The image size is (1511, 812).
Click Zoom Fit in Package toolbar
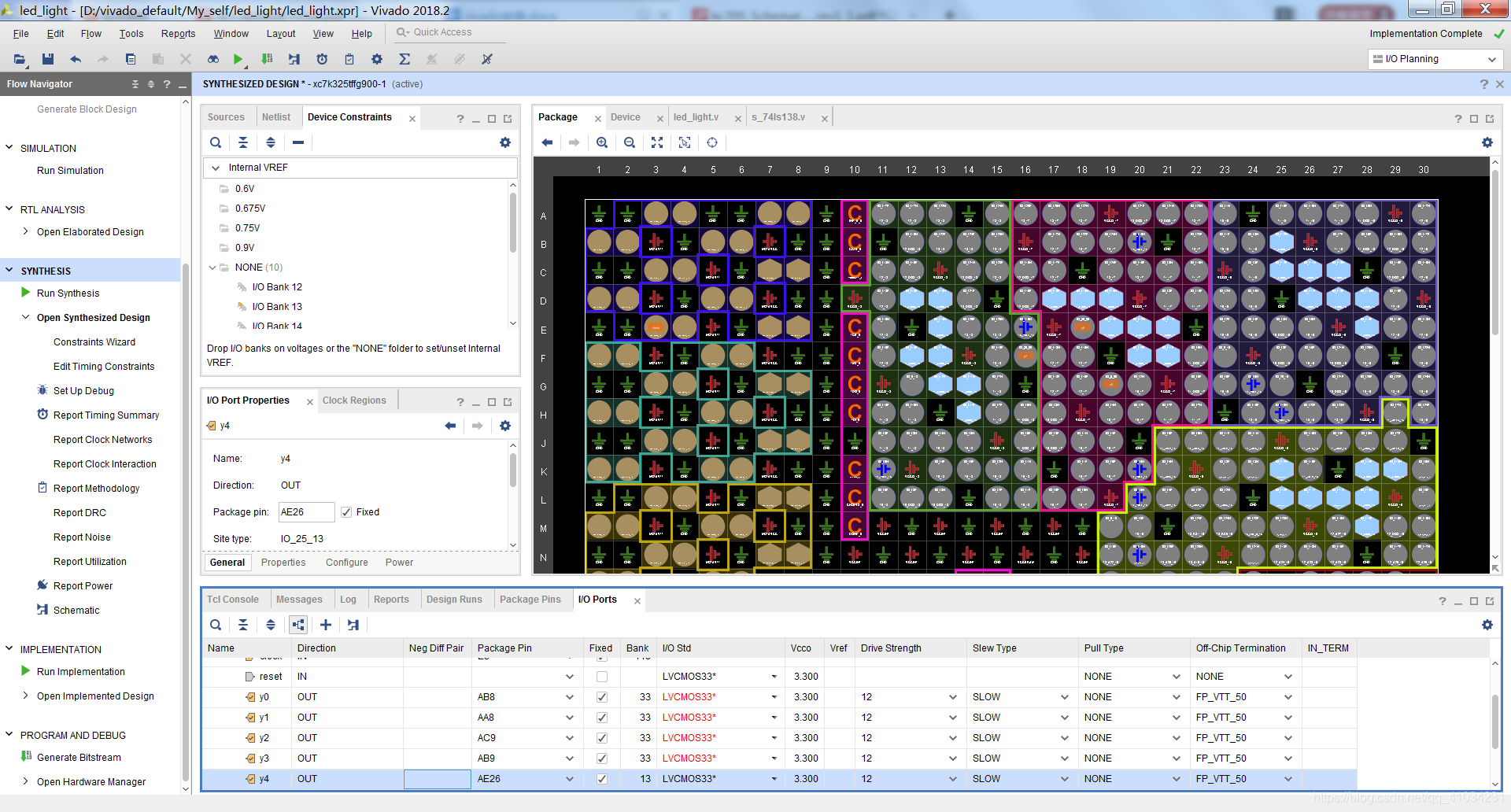(657, 142)
